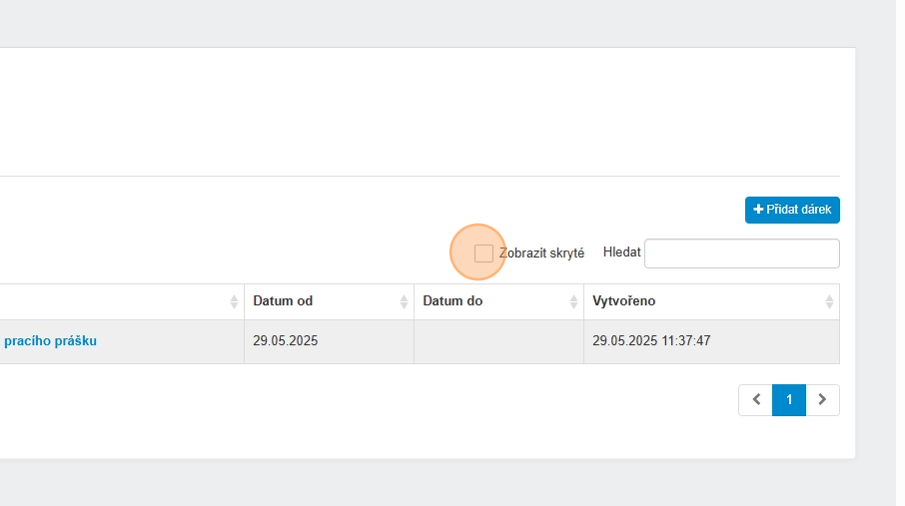Sort table by Datum od header
Screen dimensions: 905x506
[283, 301]
